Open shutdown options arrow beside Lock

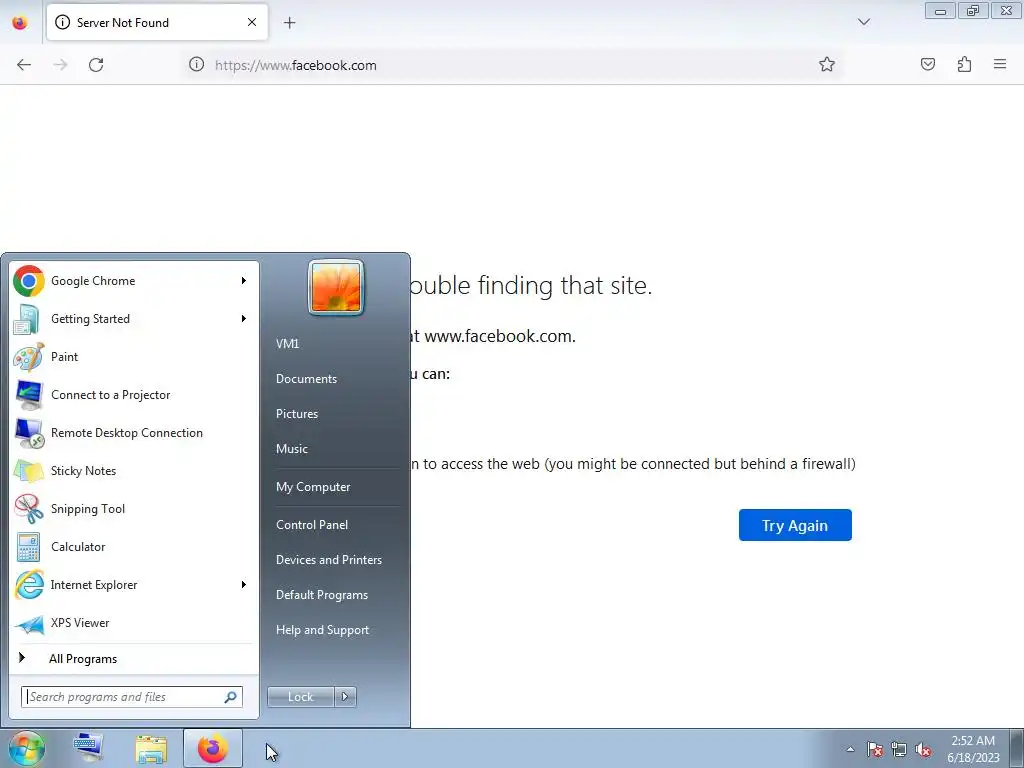[345, 697]
